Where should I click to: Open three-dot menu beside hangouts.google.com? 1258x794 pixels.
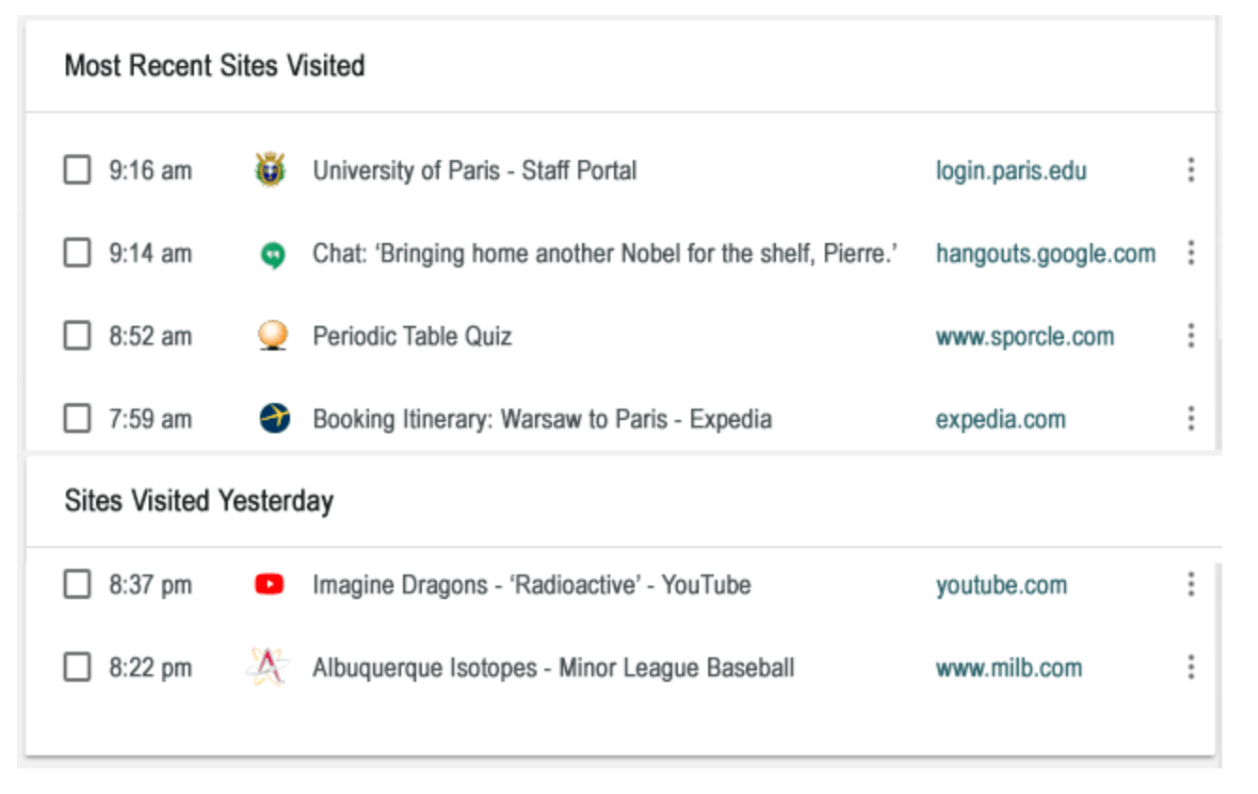[x=1190, y=253]
